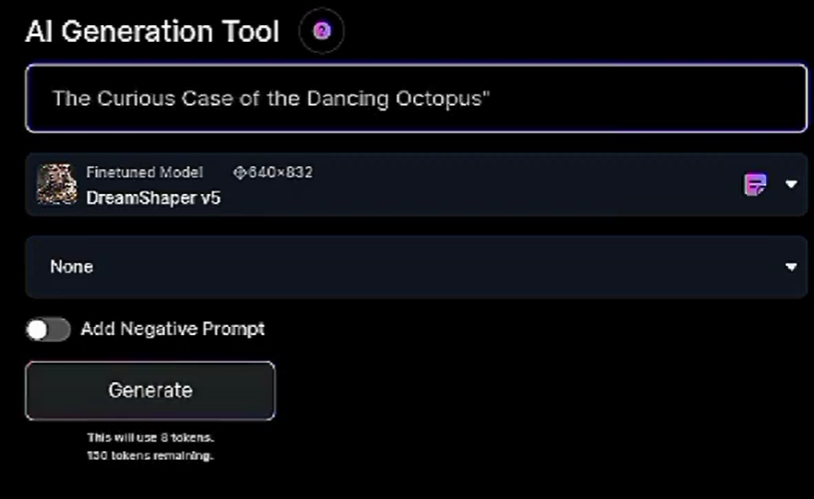
Task: Toggle the Add Negative Prompt switch
Action: coord(48,329)
